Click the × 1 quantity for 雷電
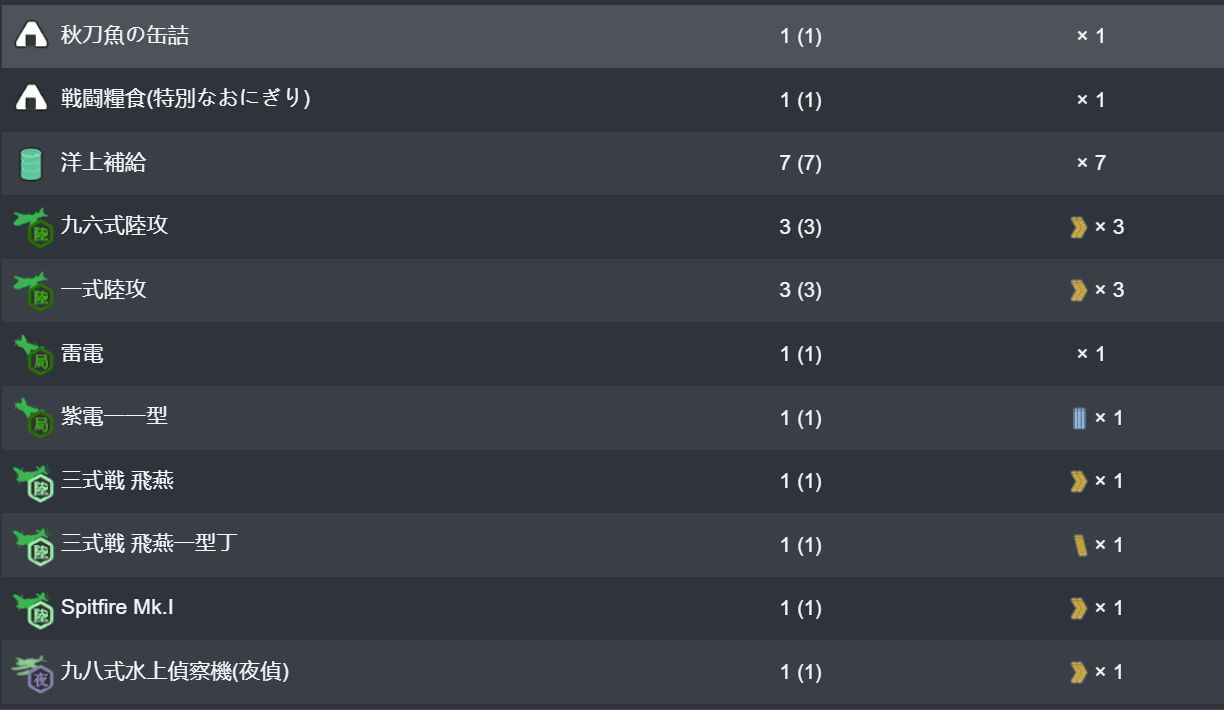This screenshot has height=710, width=1224. [x=1091, y=354]
